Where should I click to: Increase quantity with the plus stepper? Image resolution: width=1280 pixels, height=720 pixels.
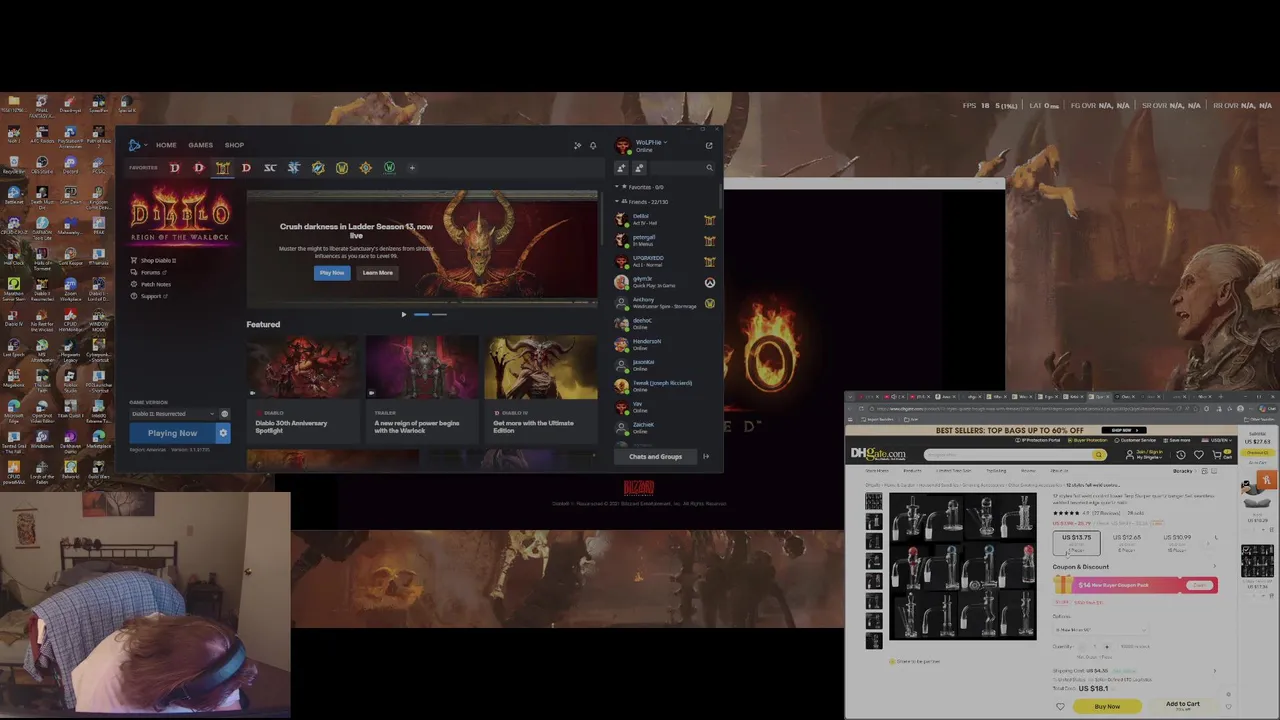pyautogui.click(x=1106, y=647)
